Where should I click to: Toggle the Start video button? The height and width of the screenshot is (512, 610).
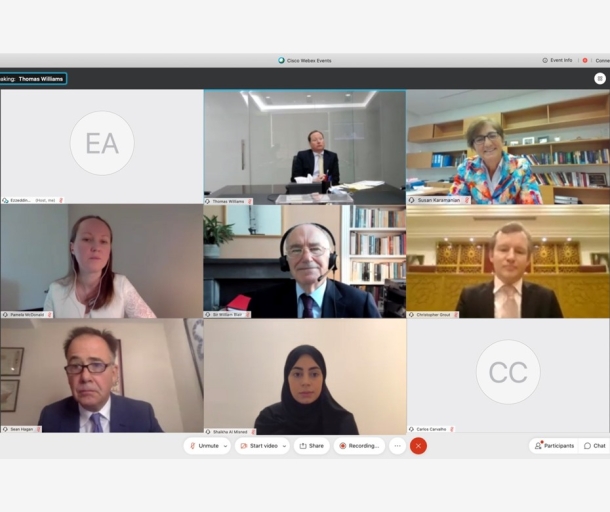tap(259, 446)
